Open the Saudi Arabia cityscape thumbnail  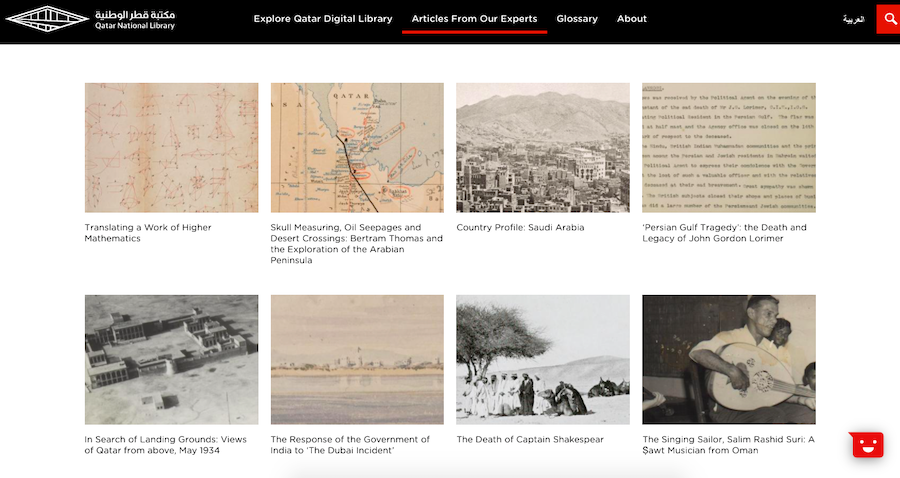pyautogui.click(x=543, y=147)
